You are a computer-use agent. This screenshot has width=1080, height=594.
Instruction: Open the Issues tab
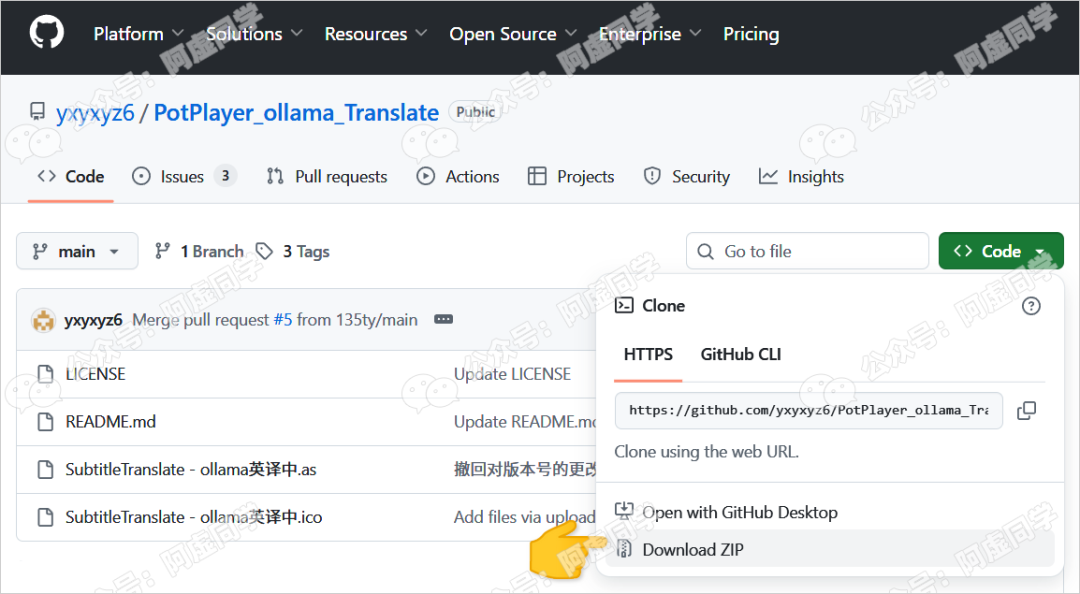(x=181, y=176)
